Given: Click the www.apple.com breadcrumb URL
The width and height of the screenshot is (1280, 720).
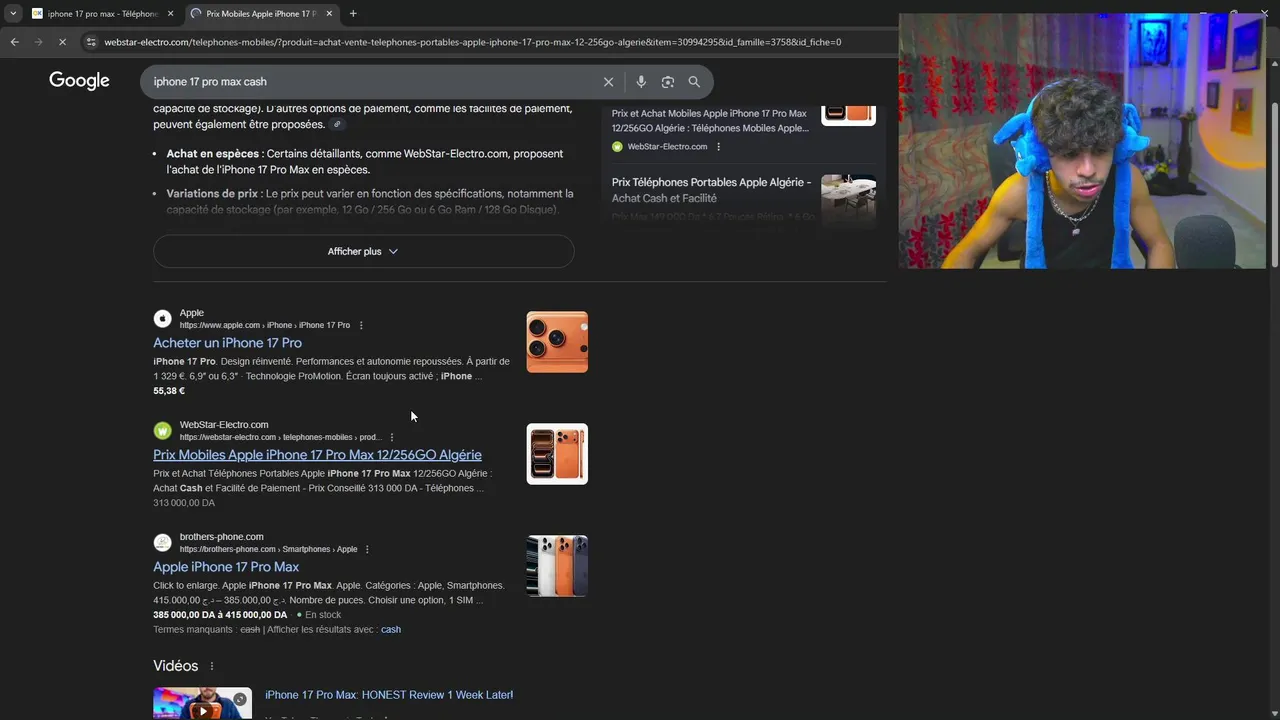Looking at the screenshot, I should pos(264,325).
